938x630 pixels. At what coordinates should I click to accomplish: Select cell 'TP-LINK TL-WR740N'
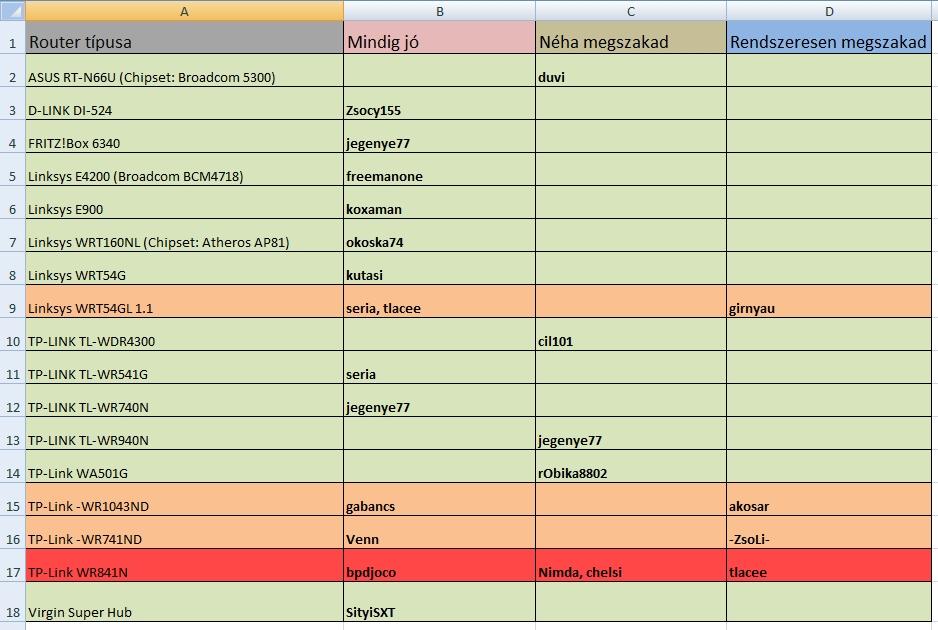pyautogui.click(x=184, y=400)
